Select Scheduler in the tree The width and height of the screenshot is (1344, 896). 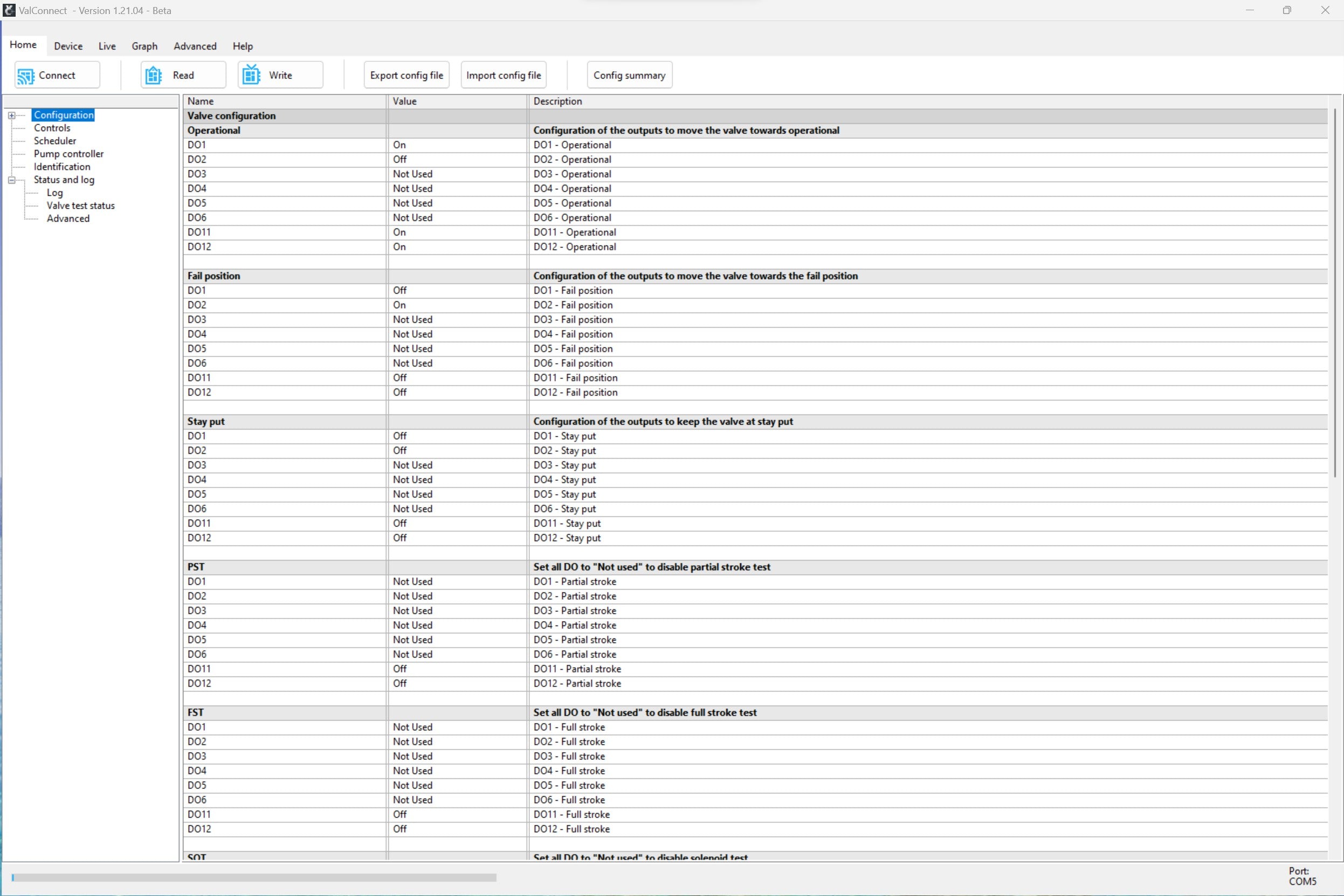(55, 141)
